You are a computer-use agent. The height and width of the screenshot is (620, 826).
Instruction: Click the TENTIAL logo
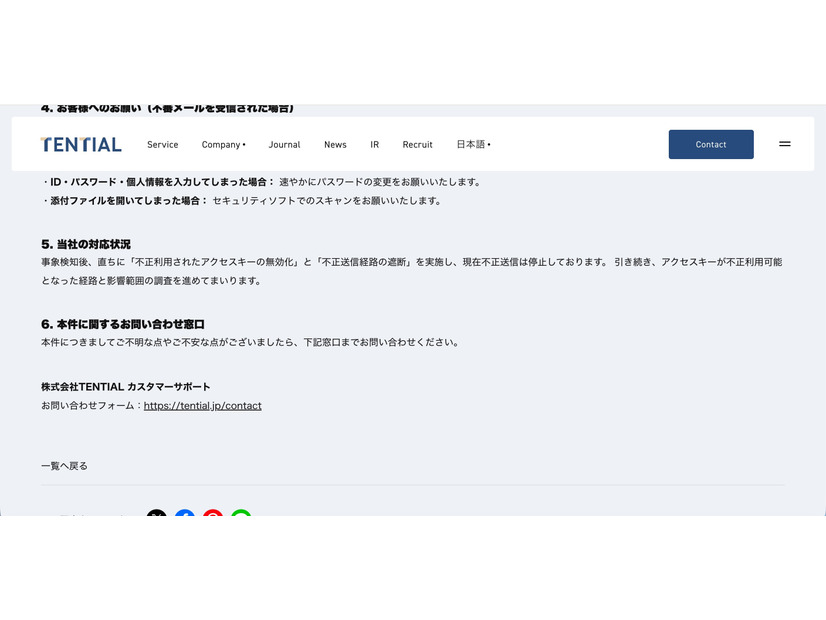[x=81, y=144]
